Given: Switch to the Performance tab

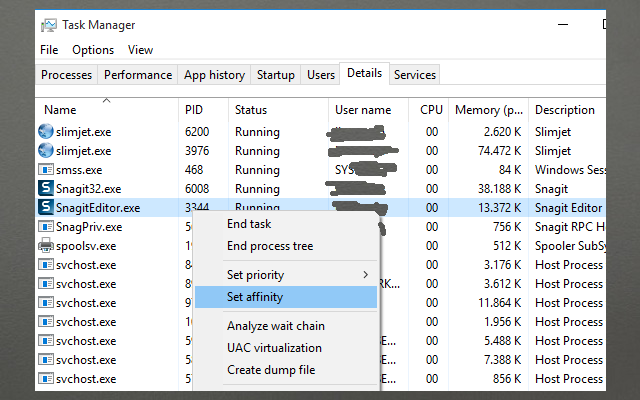Looking at the screenshot, I should (138, 75).
